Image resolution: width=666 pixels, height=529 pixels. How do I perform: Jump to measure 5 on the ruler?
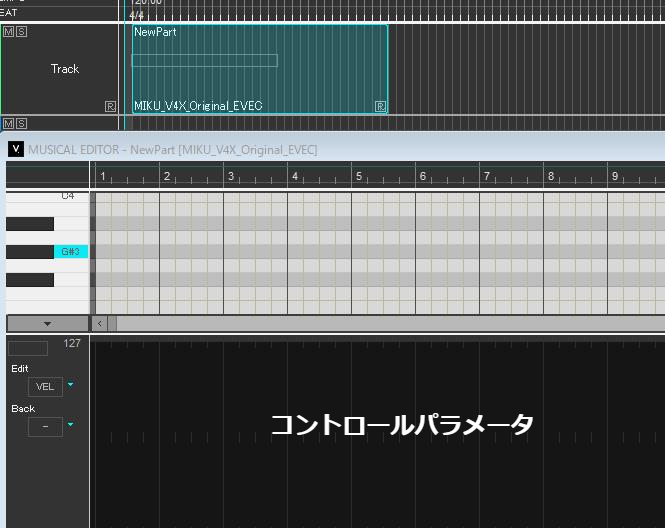(359, 176)
